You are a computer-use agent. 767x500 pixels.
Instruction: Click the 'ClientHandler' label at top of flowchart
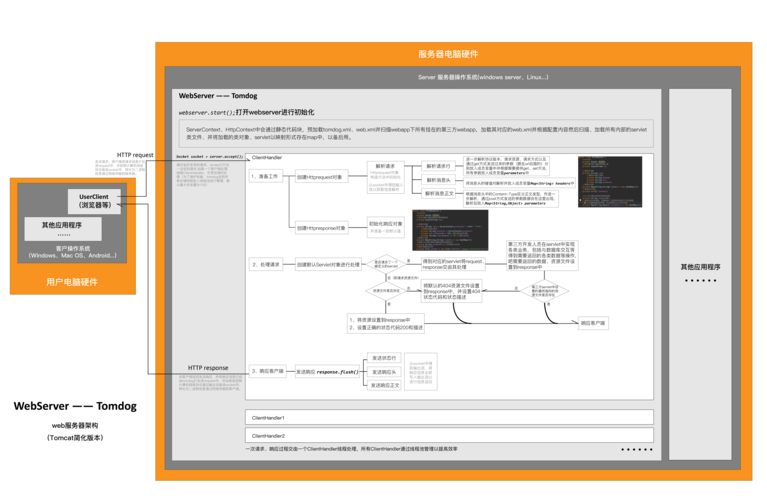click(267, 158)
